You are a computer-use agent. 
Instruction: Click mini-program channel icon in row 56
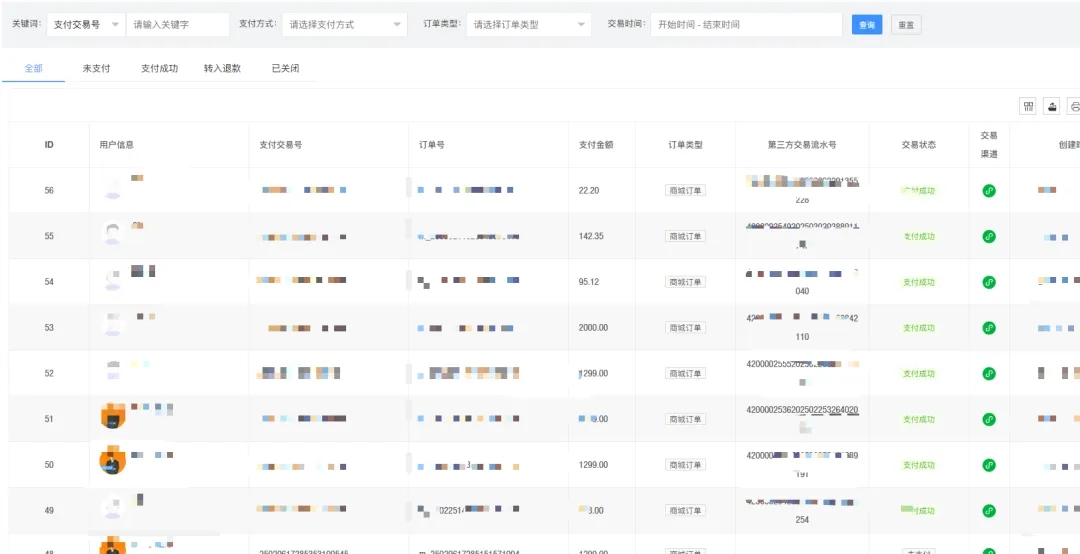click(989, 190)
